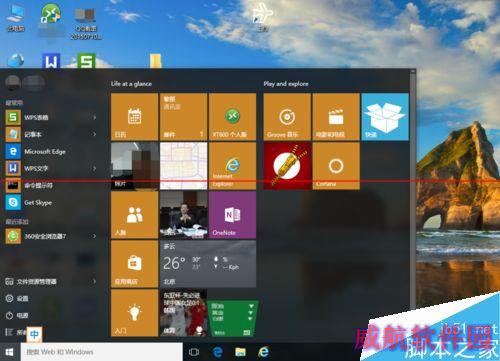
Task: Open the People tile
Action: [x=134, y=215]
